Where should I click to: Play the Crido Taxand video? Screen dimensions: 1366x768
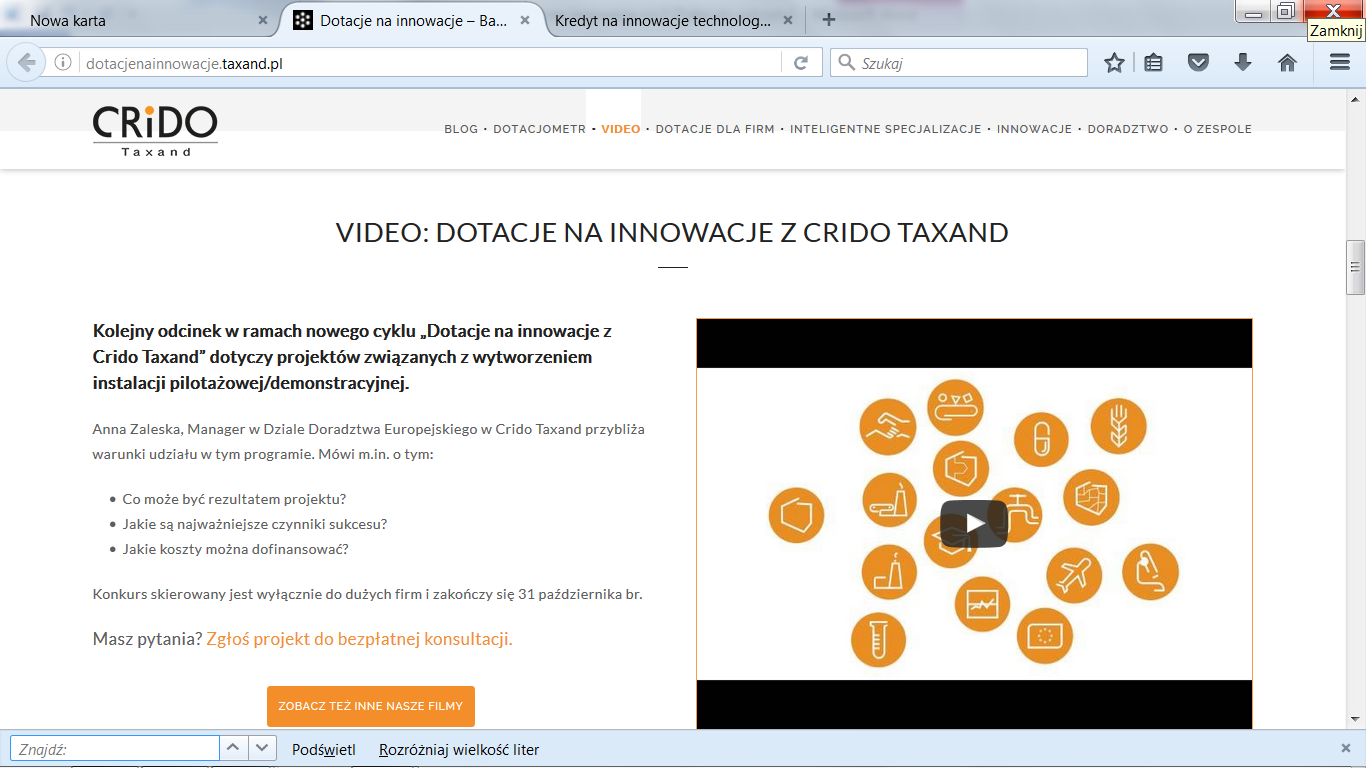click(x=973, y=524)
